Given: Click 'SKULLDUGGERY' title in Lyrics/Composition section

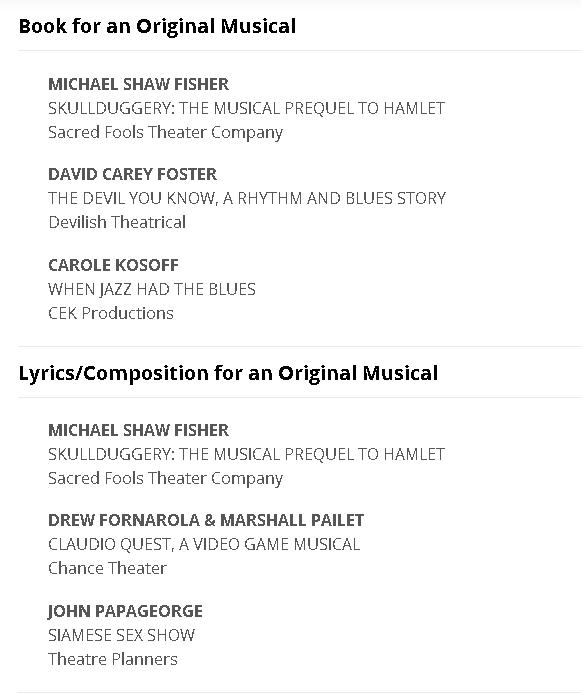Looking at the screenshot, I should coord(246,454).
